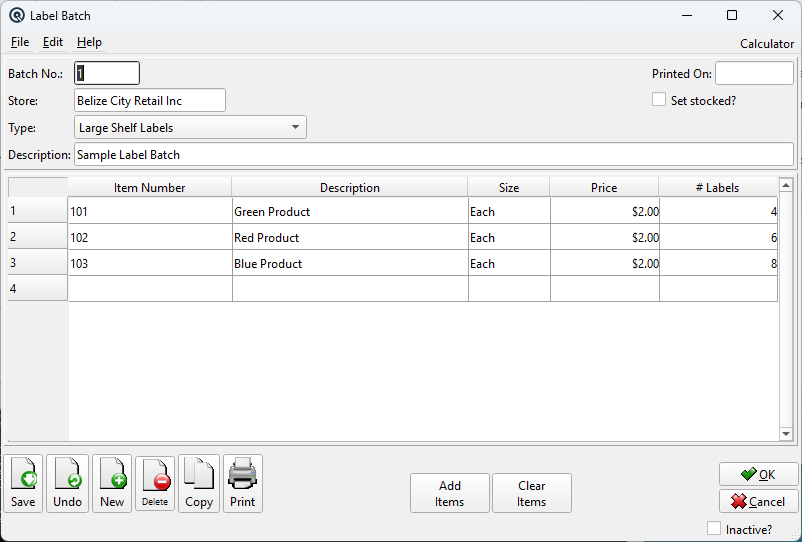The height and width of the screenshot is (542, 802).
Task: Select row header 2
Action: (38, 236)
